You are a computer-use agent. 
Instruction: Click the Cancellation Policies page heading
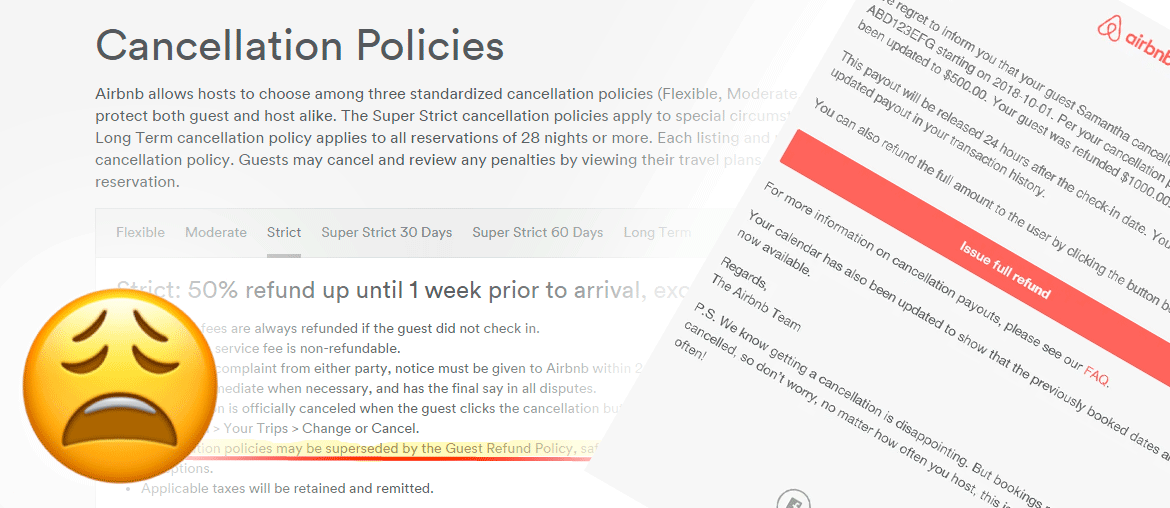[x=299, y=46]
